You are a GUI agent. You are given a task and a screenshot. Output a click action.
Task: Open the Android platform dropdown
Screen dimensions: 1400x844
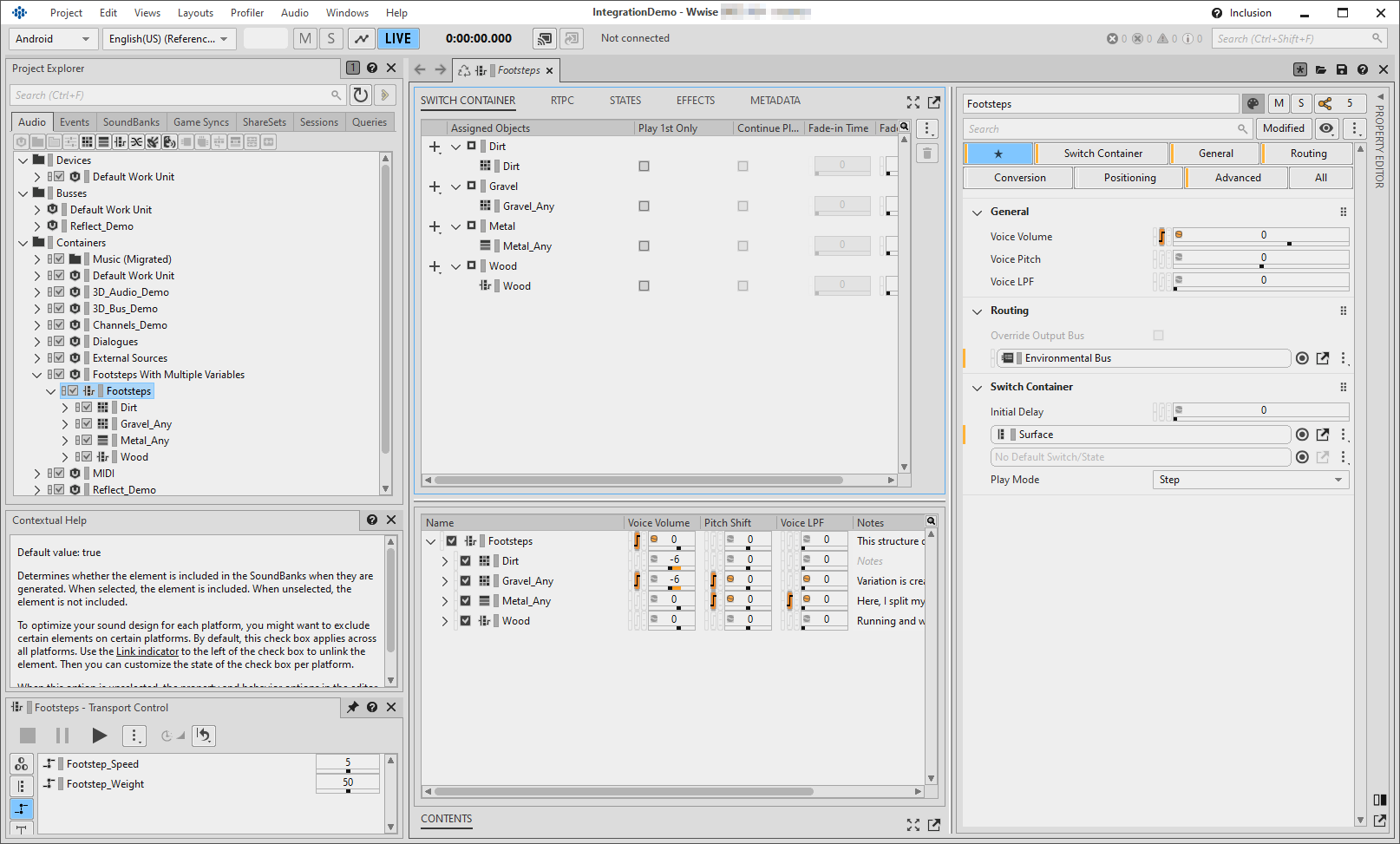click(52, 39)
